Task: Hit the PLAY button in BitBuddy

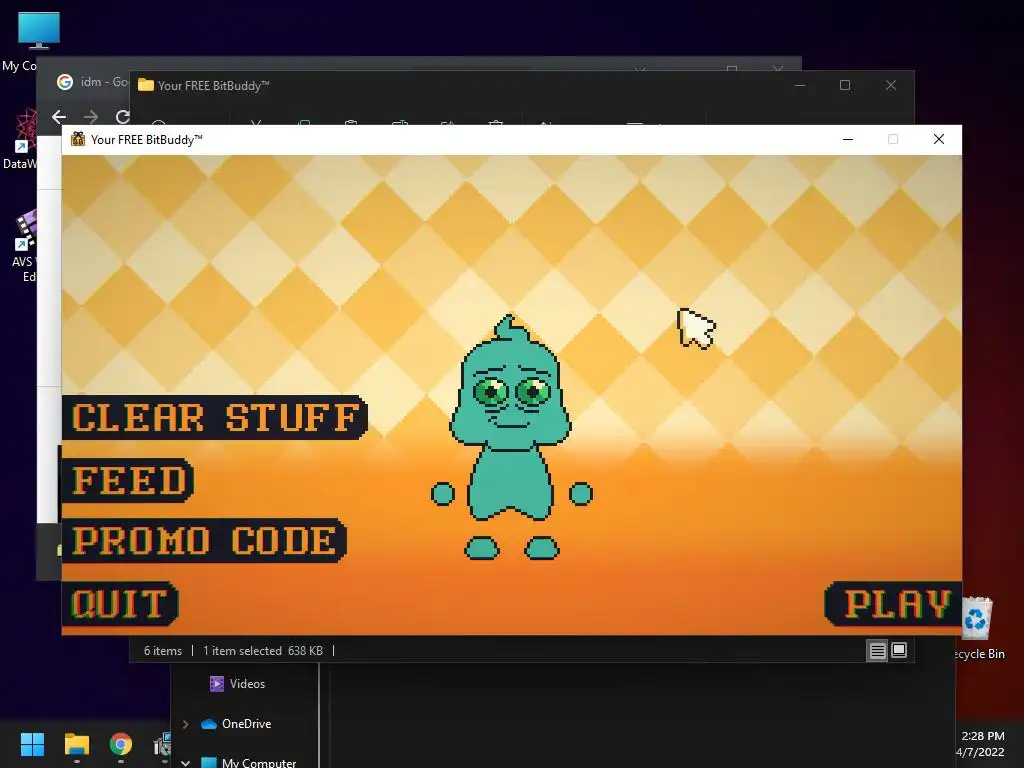Action: point(893,603)
